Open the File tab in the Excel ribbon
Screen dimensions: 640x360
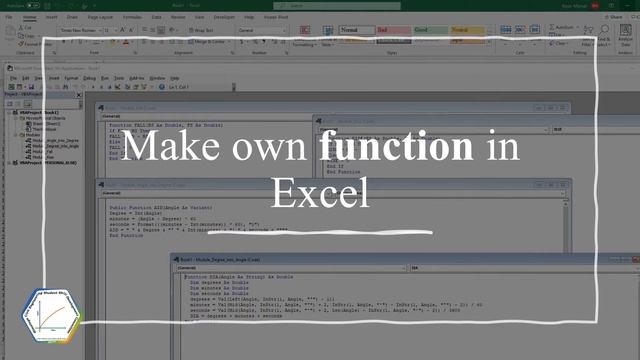[9, 17]
